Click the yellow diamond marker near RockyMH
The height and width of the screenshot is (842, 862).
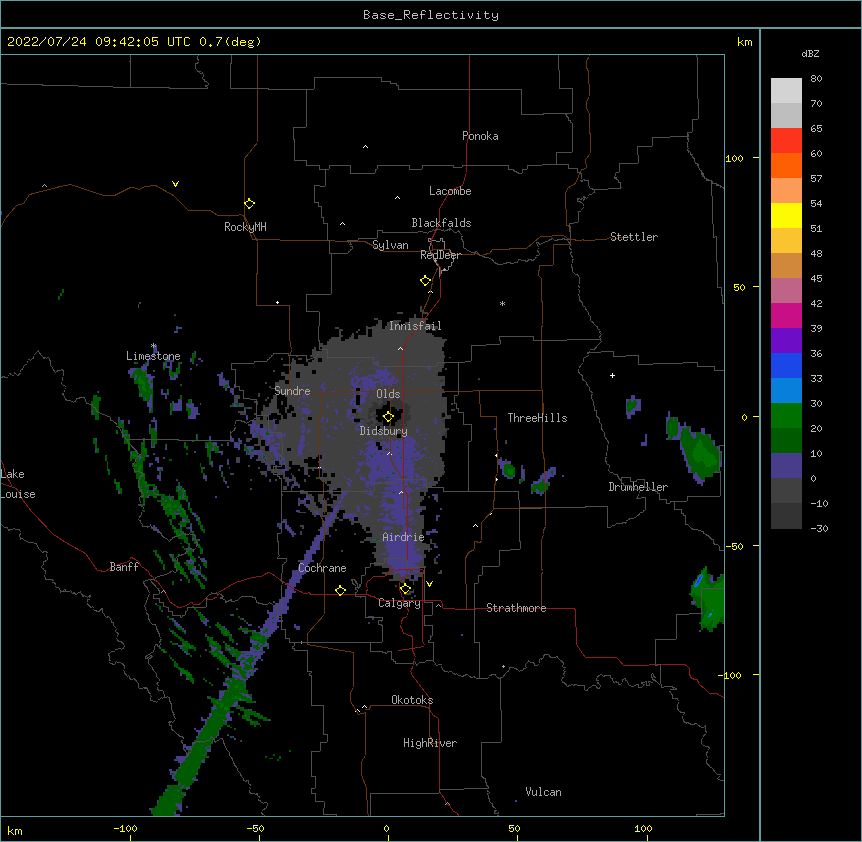(250, 204)
